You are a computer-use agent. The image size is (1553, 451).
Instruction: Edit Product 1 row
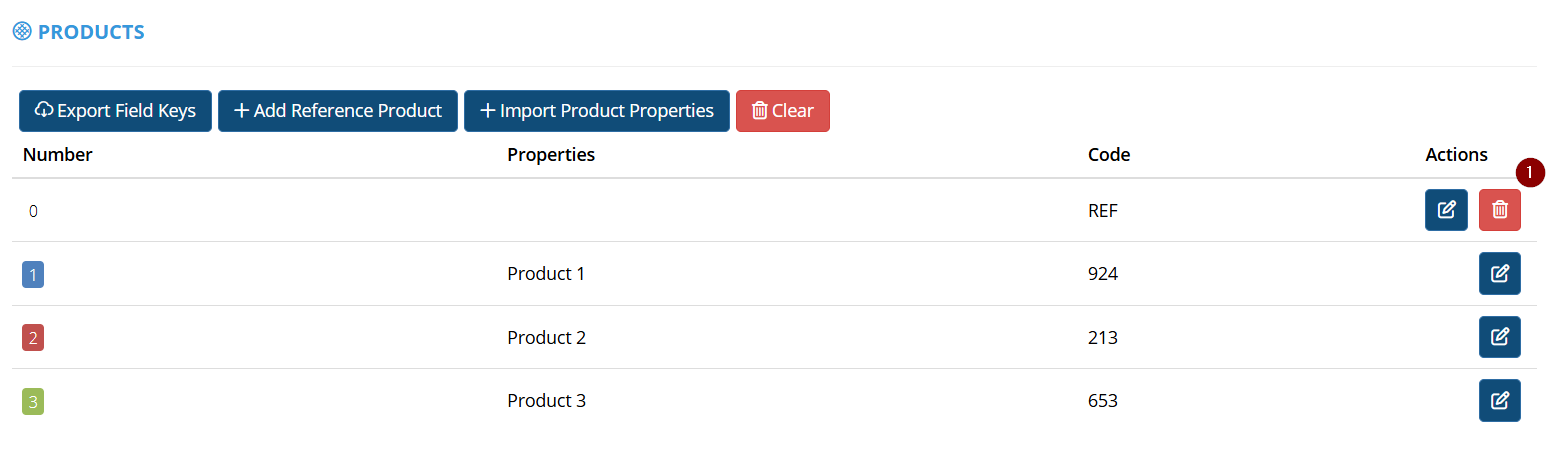point(1499,274)
